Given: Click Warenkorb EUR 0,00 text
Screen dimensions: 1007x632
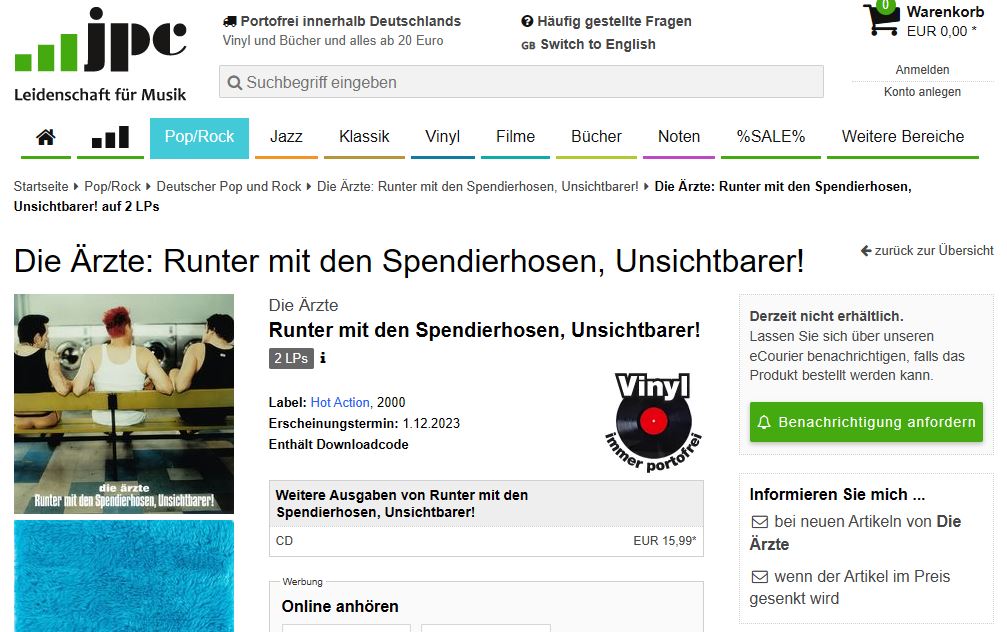Looking at the screenshot, I should tap(945, 22).
